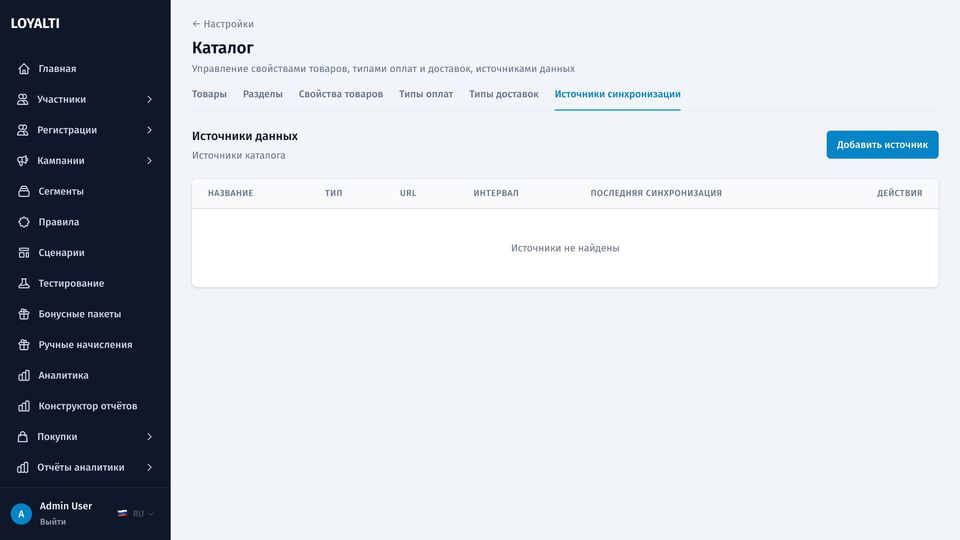Screen dimensions: 960x540
Task: Click the Отчёты аналитики chart icon
Action: [23, 467]
